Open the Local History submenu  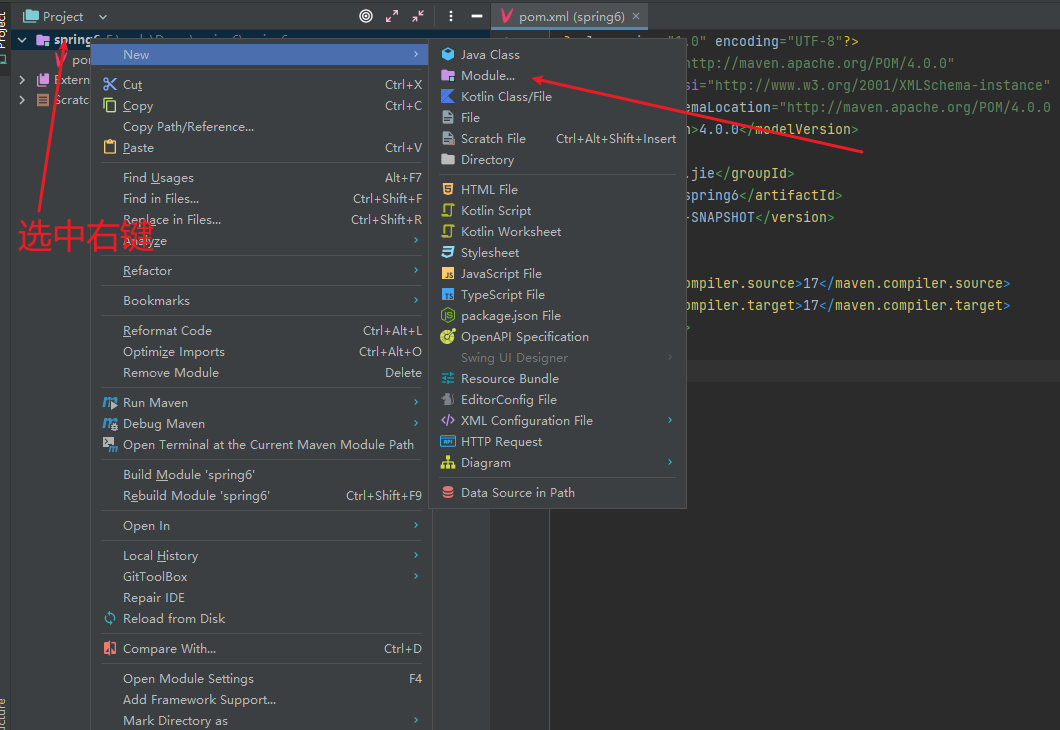pos(260,556)
